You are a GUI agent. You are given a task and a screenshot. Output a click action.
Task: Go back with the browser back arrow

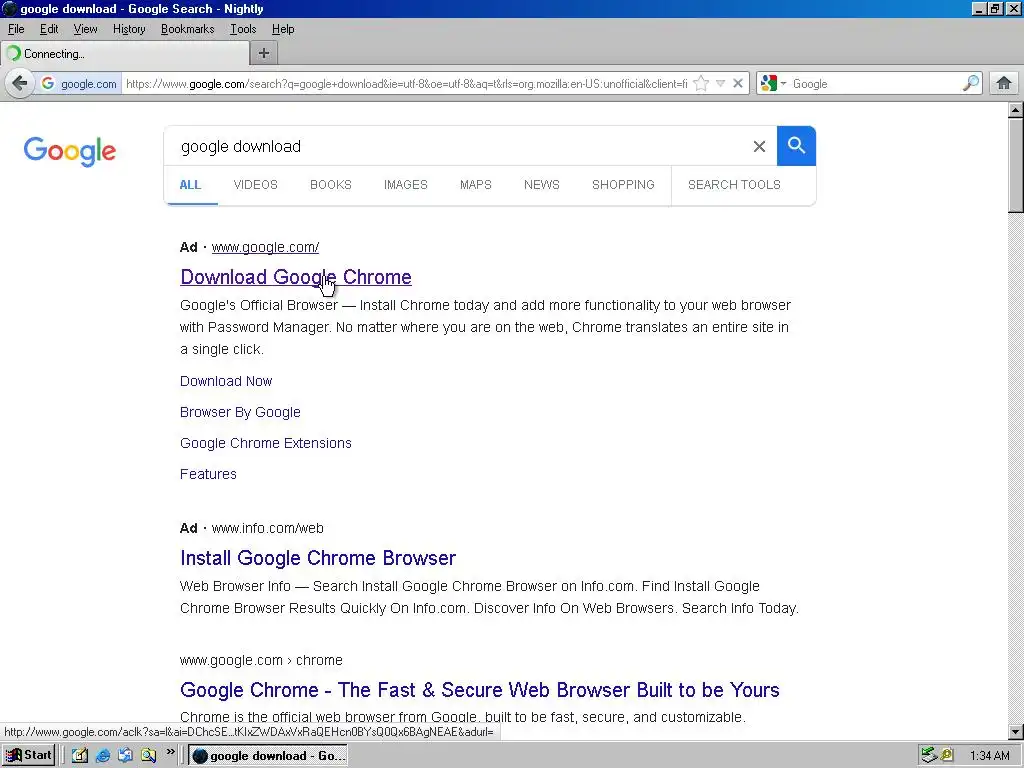(x=20, y=84)
